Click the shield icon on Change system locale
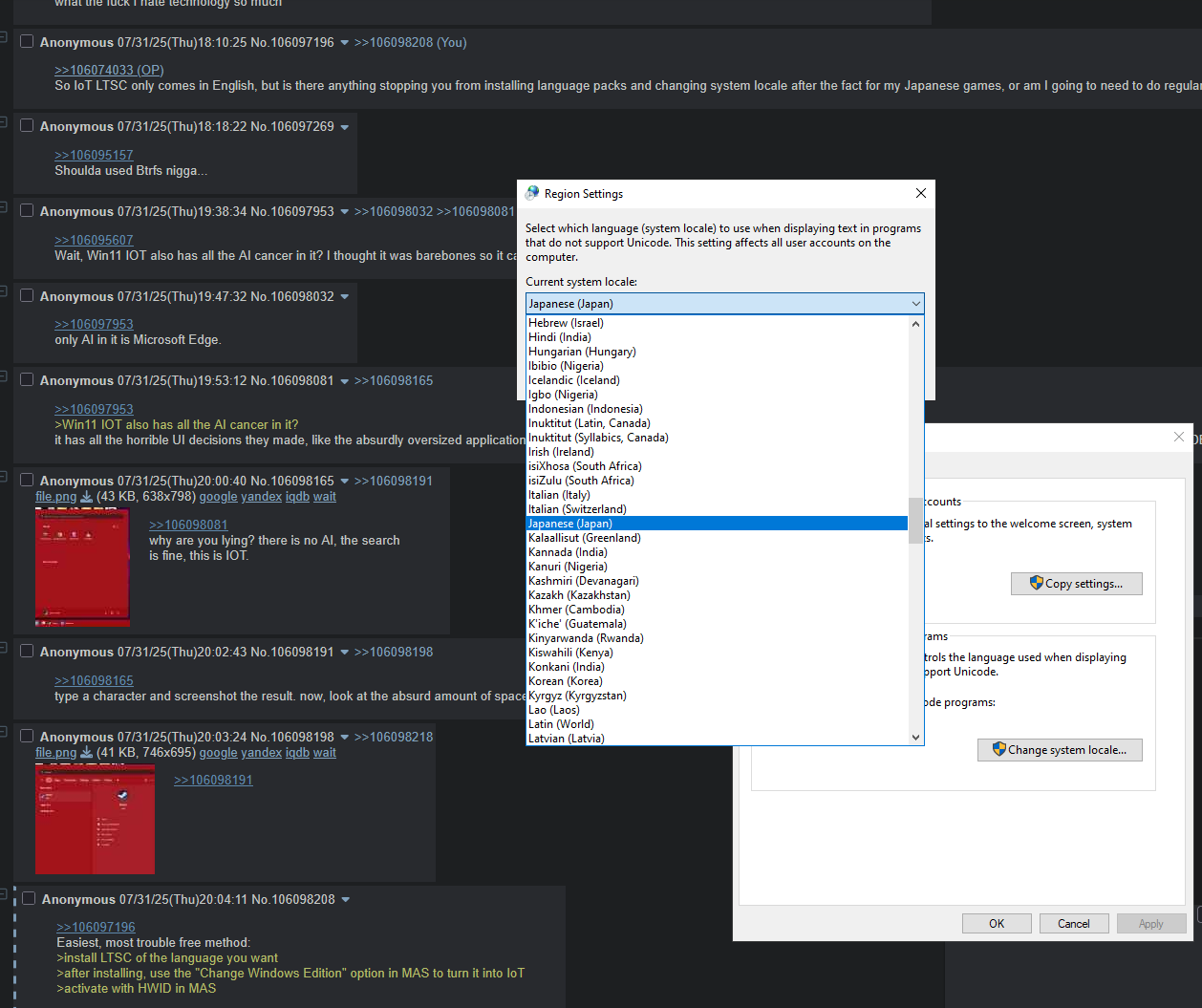The image size is (1202, 1008). point(999,749)
